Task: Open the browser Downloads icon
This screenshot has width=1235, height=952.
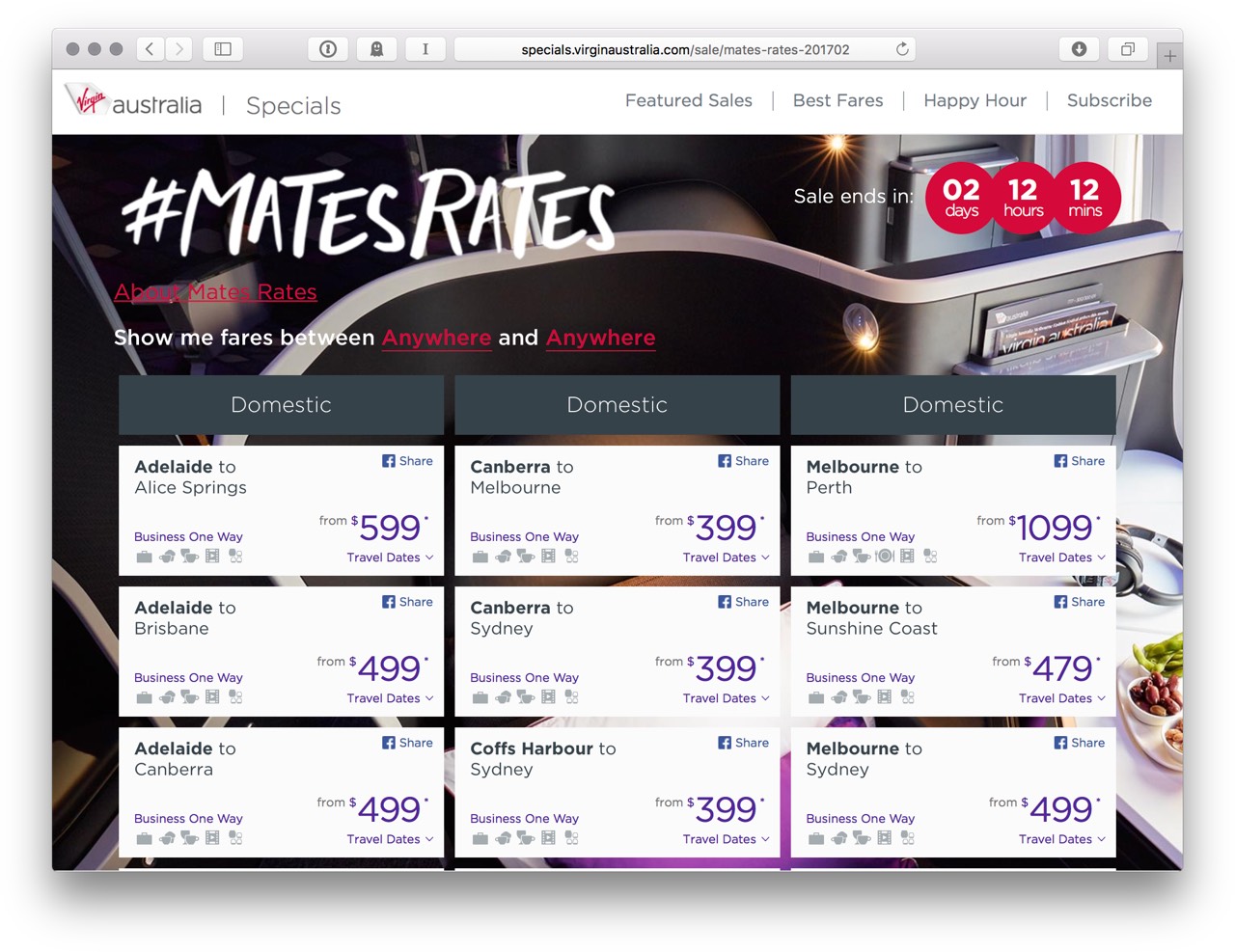Action: tap(1078, 48)
